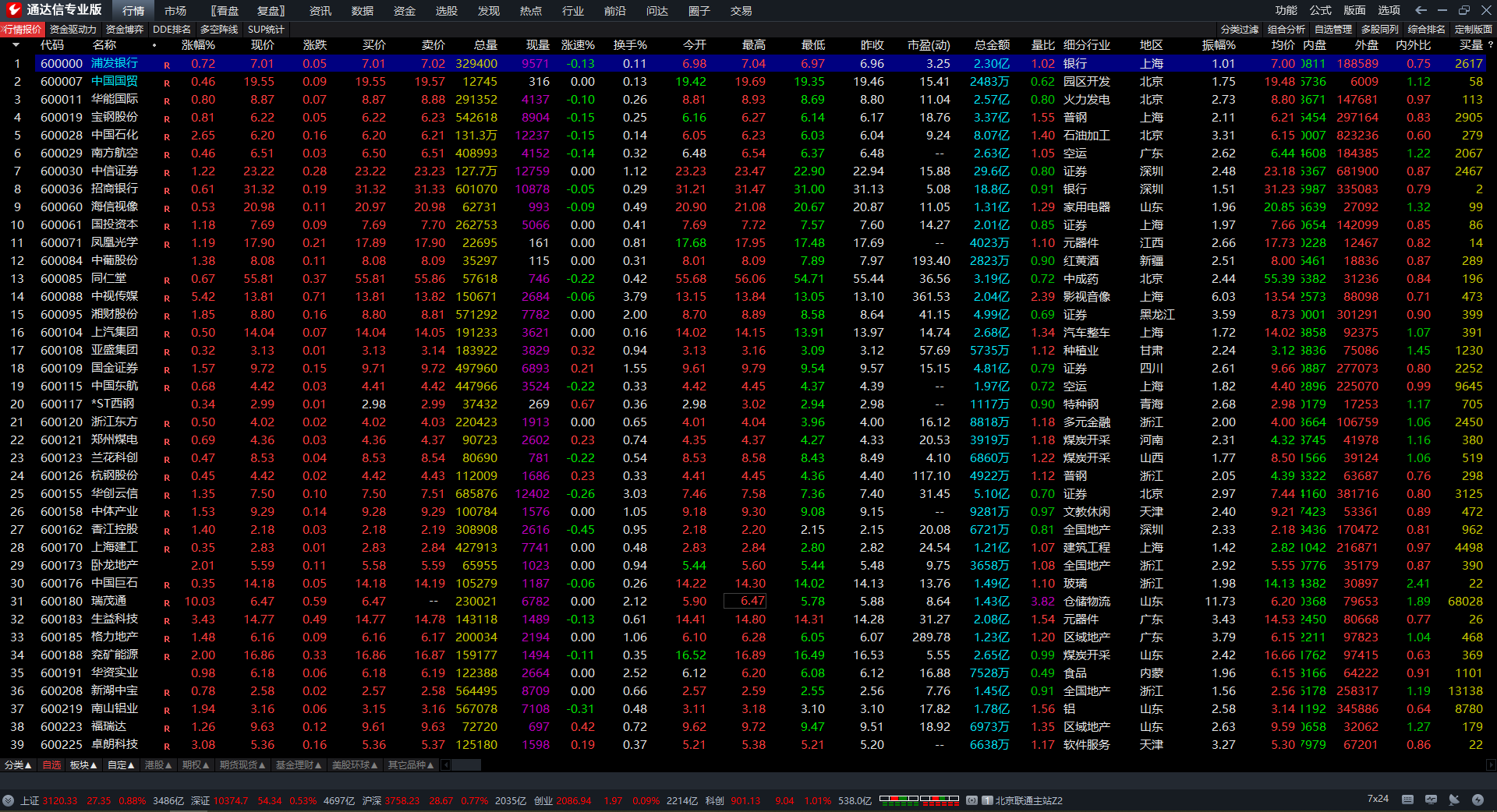Sort by the 换手% column header
Viewport: 1497px width, 812px height.
630,45
